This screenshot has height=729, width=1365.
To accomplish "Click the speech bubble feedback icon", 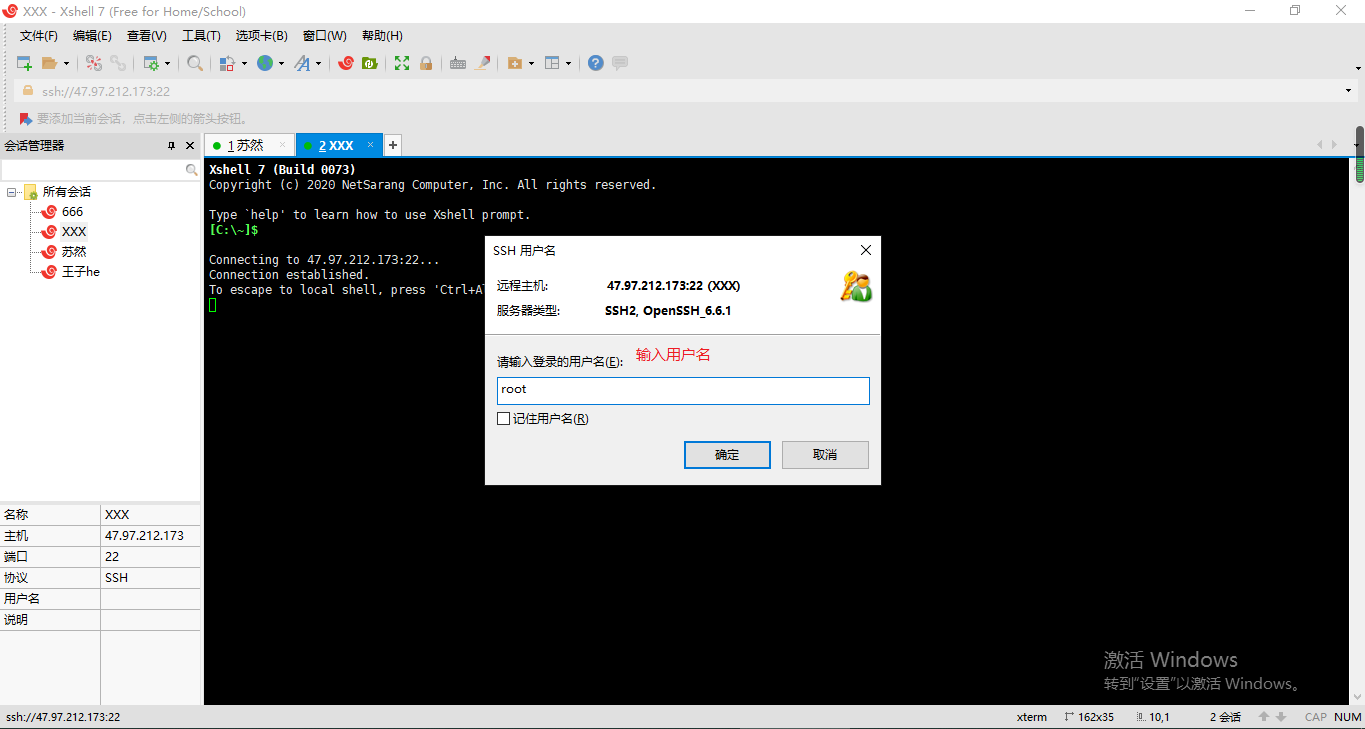I will point(620,63).
